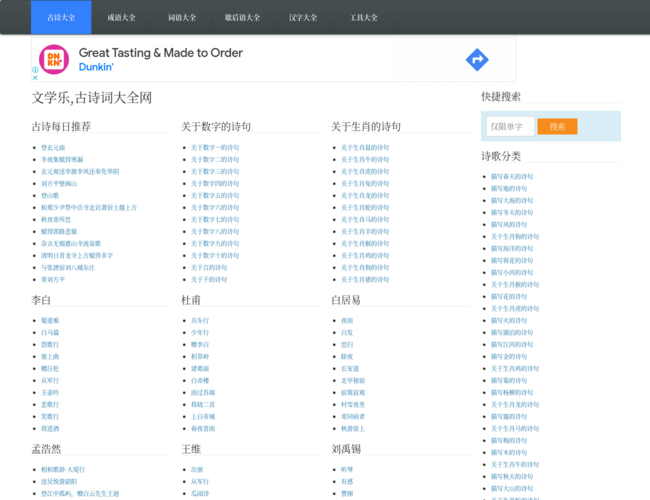Open the poem 登玄元庙
This screenshot has width=650, height=500.
coord(53,147)
